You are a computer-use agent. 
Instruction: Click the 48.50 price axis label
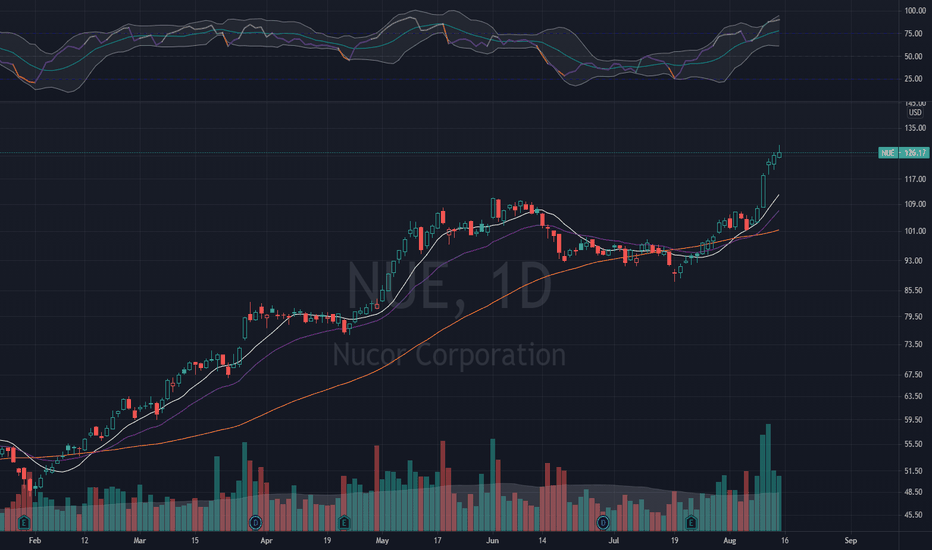tap(915, 492)
